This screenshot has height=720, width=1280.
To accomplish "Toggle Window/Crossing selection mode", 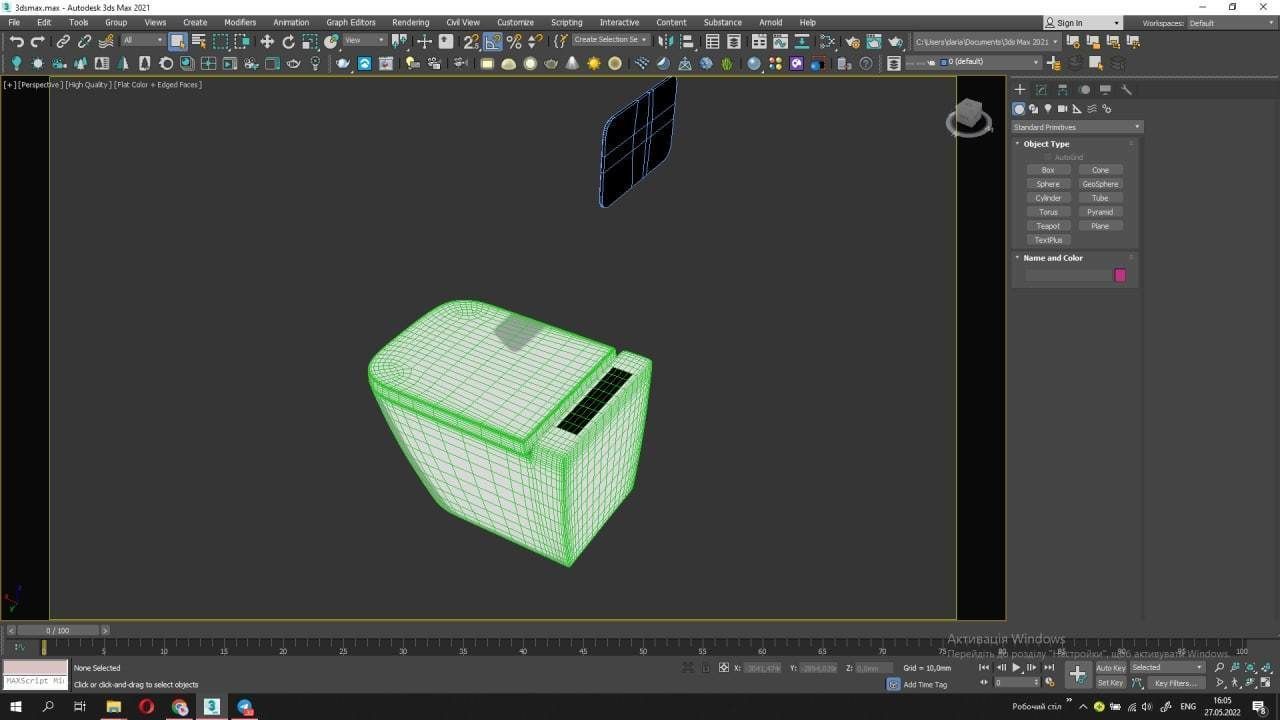I will tap(242, 41).
